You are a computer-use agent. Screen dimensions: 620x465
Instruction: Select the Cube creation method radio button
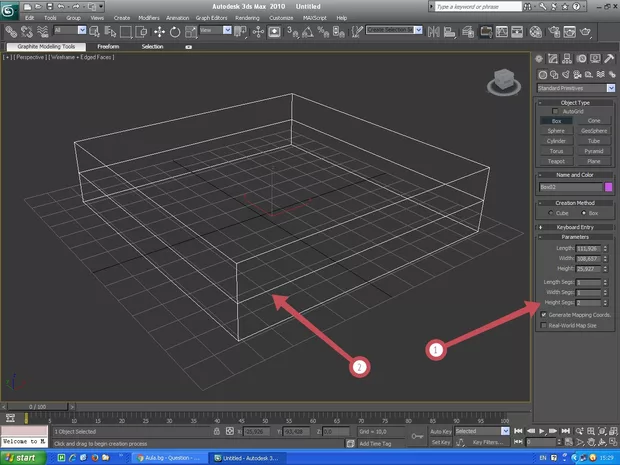[x=549, y=213]
